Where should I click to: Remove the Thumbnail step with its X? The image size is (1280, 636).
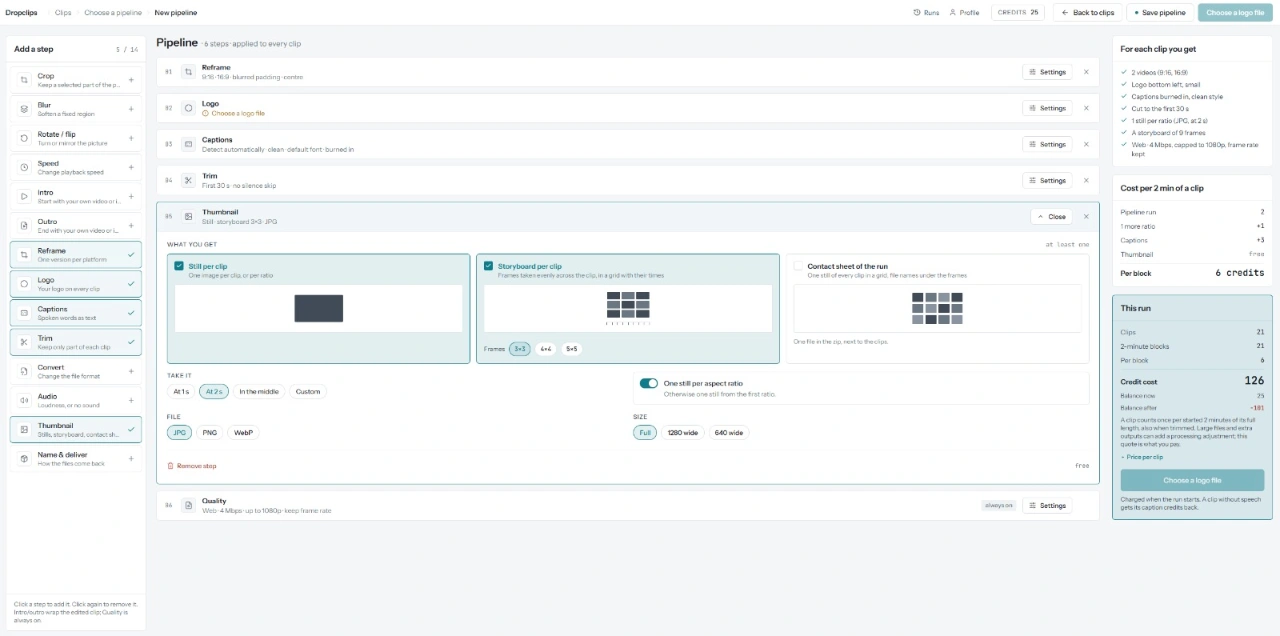pos(1086,216)
